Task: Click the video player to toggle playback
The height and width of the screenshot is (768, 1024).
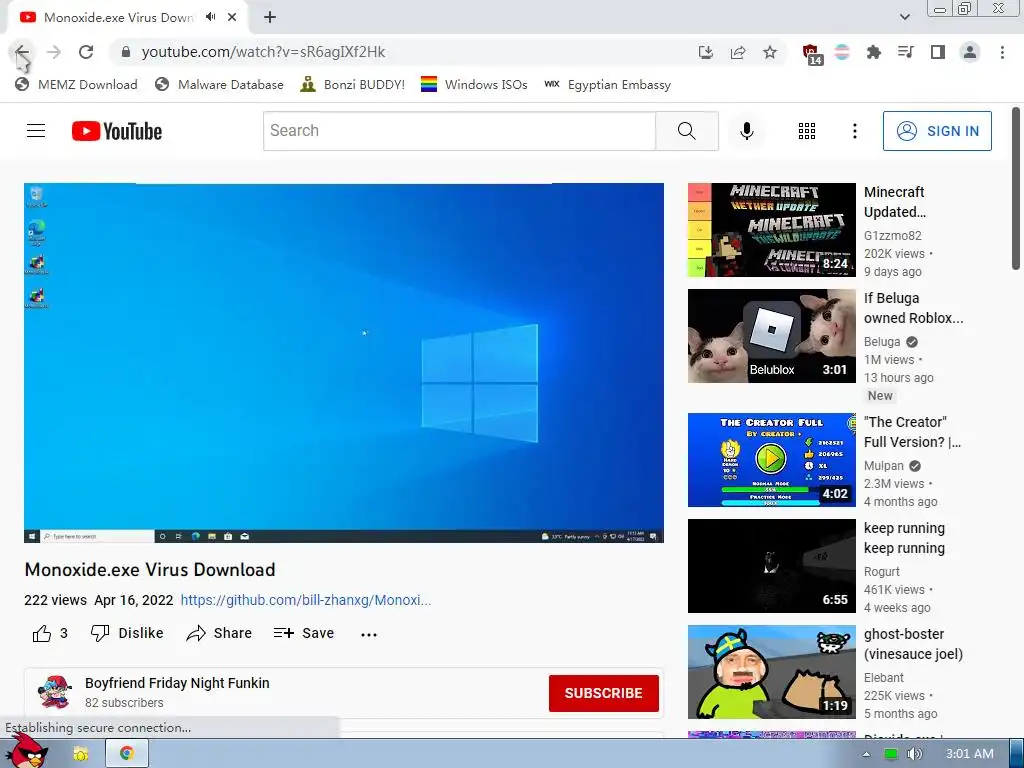Action: click(344, 362)
